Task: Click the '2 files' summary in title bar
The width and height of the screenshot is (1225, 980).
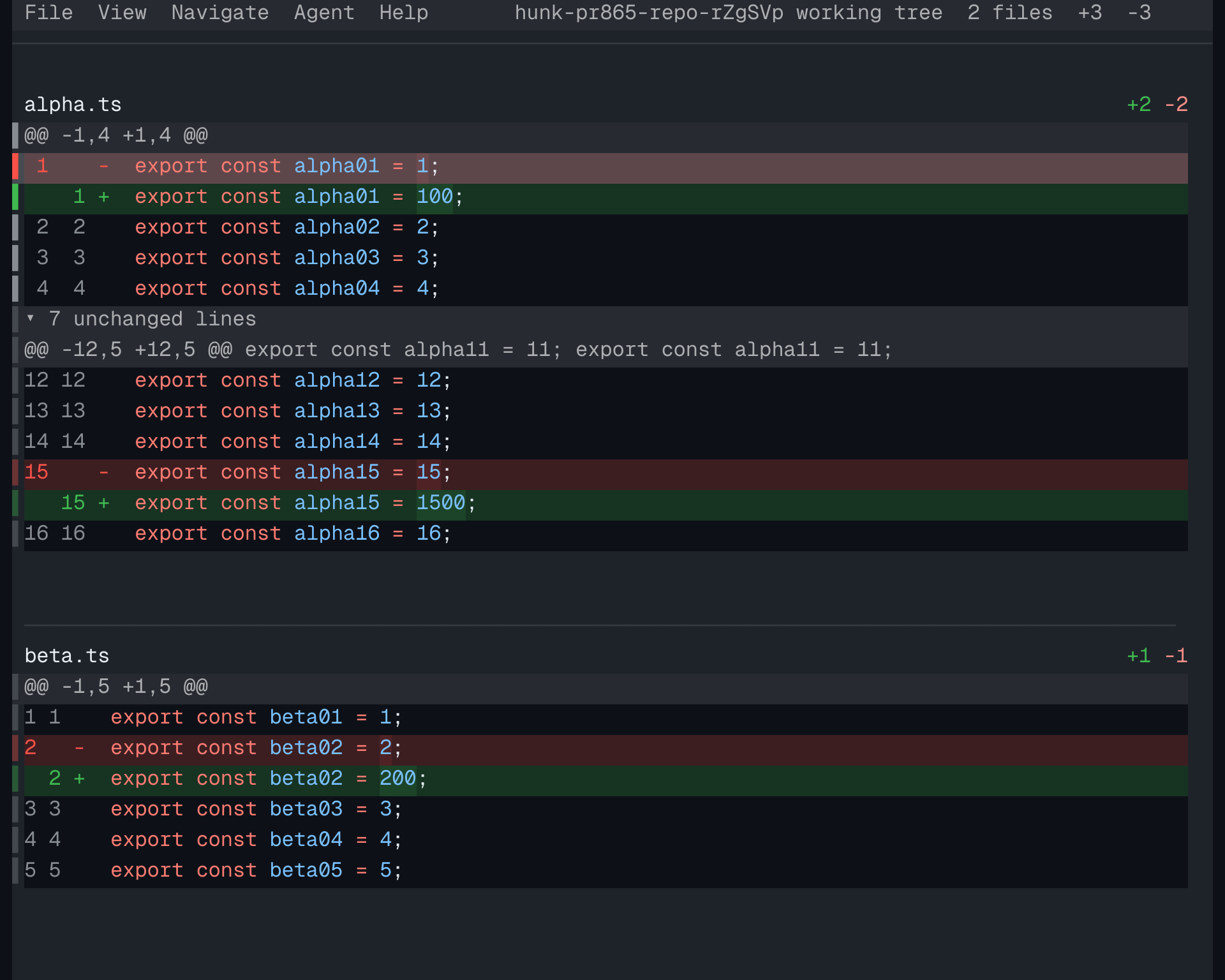Action: click(1010, 13)
